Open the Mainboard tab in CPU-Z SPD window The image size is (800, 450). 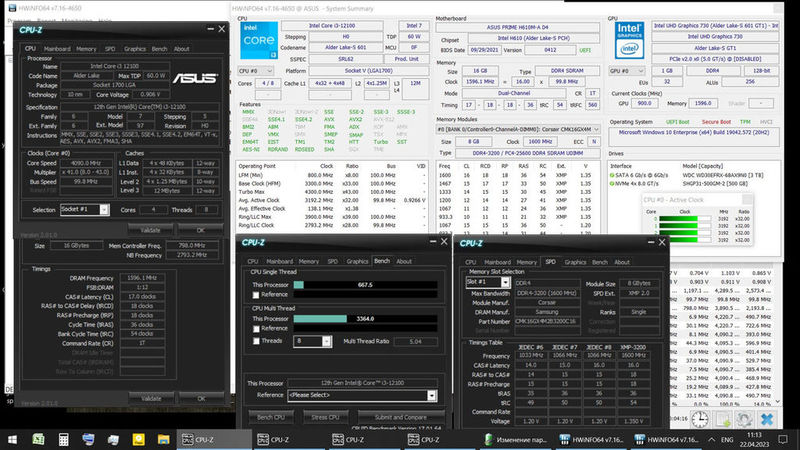click(497, 262)
